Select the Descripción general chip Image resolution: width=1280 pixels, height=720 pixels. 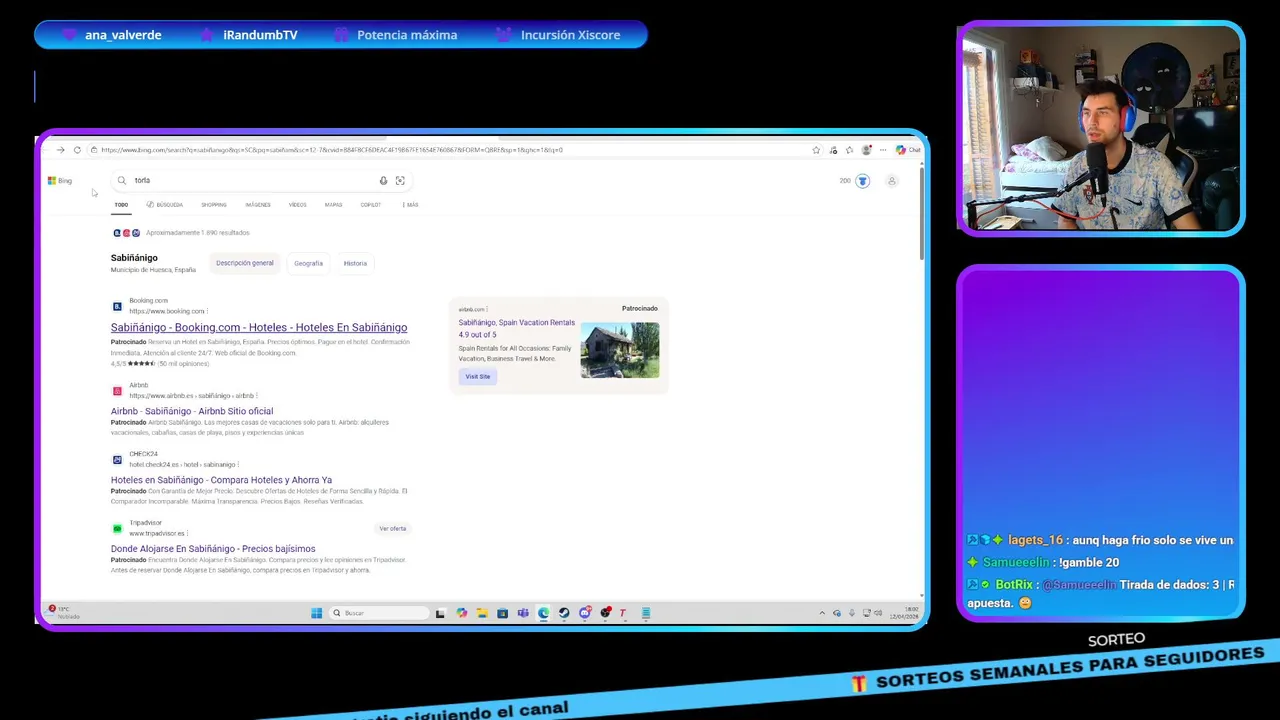(x=245, y=263)
